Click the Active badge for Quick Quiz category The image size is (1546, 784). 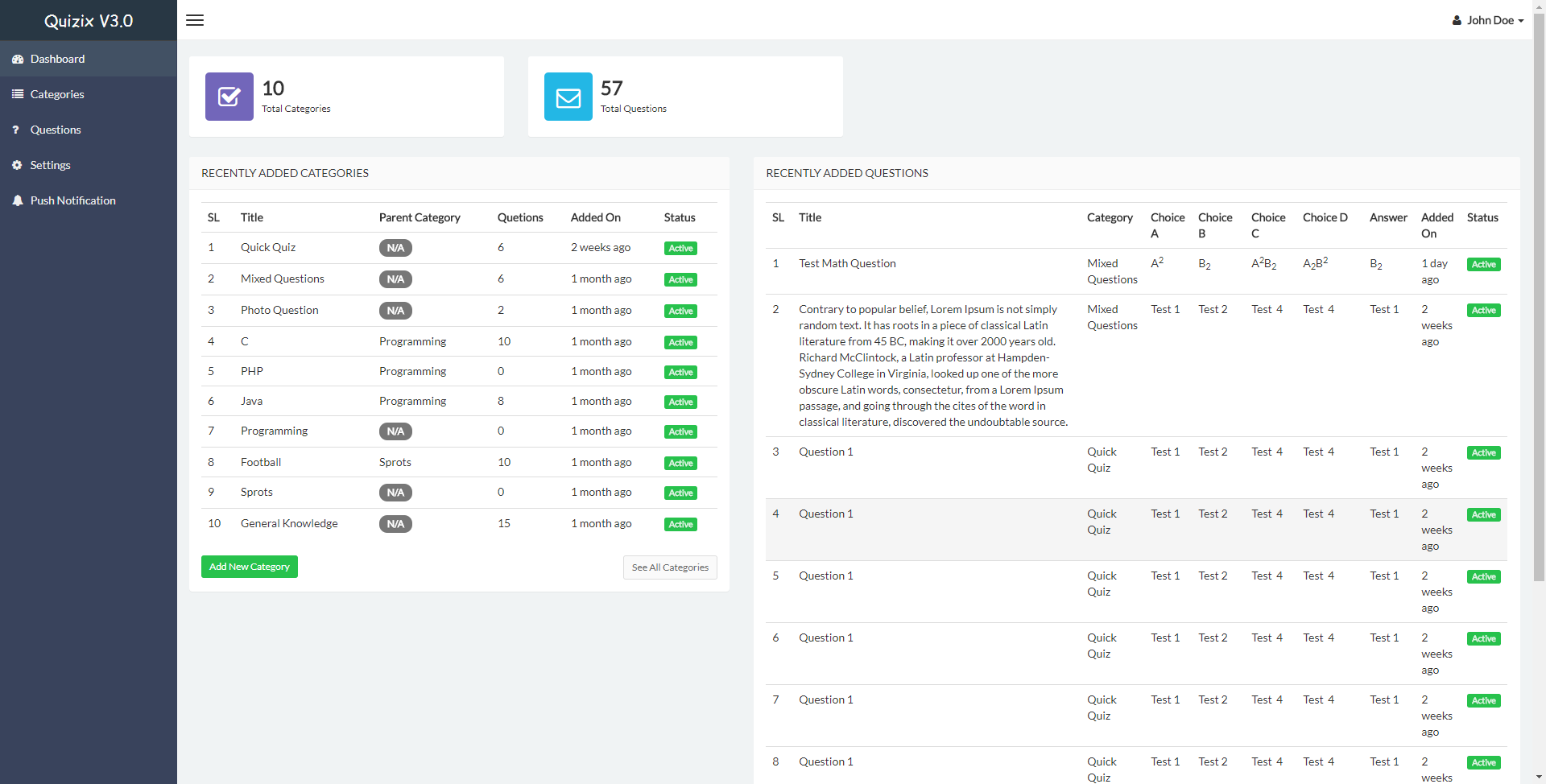pyautogui.click(x=680, y=249)
